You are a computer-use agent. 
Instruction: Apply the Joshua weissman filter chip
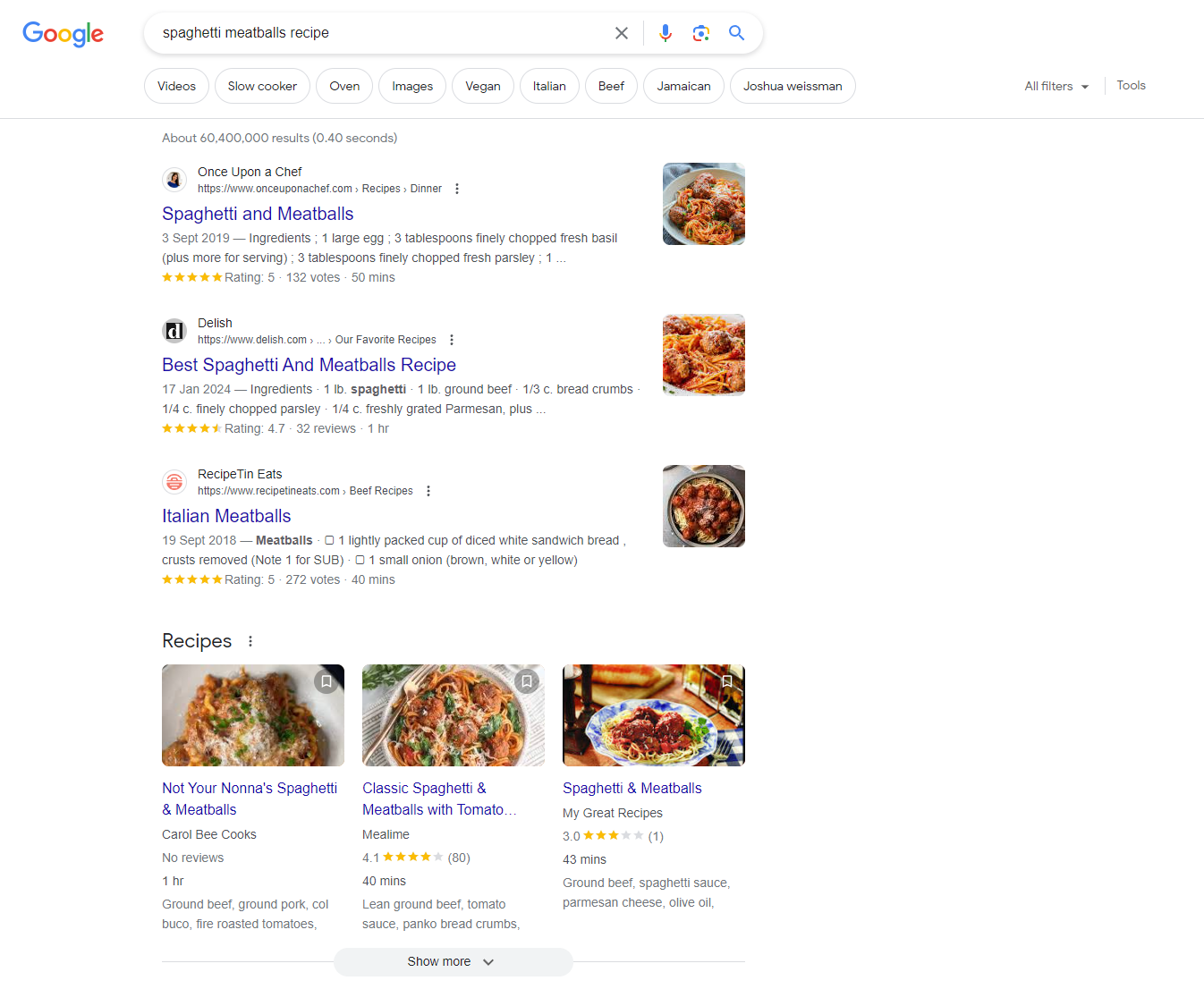point(793,86)
